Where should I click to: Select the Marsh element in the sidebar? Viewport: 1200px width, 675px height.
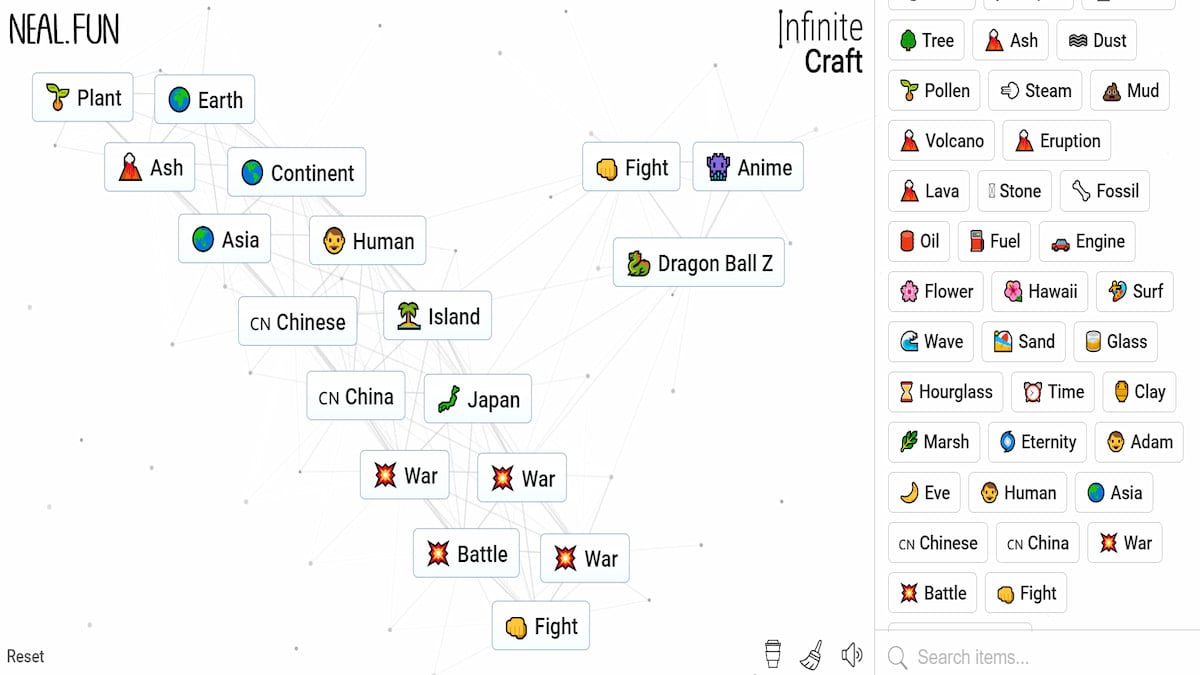933,442
